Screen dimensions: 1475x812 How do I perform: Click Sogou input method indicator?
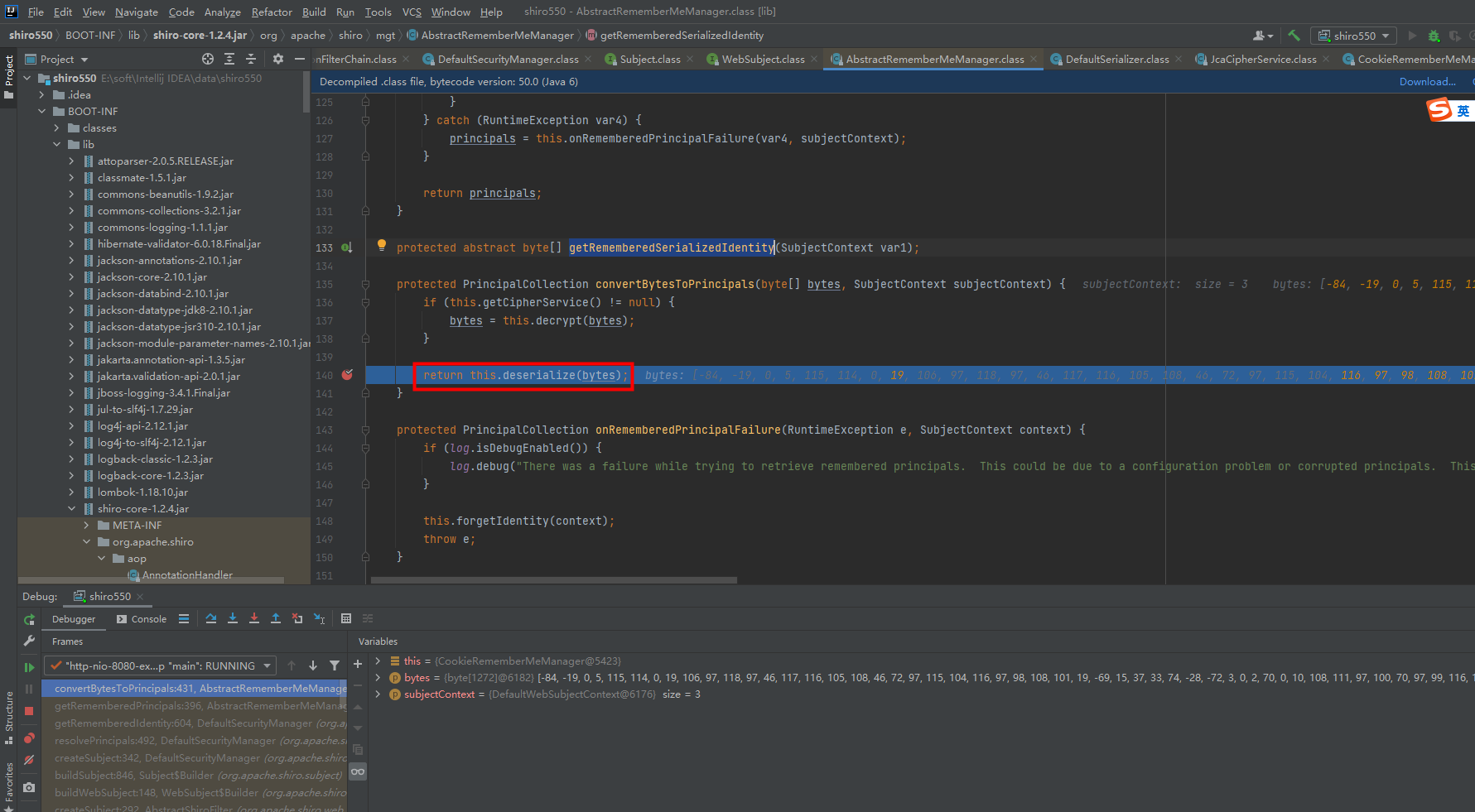pos(1449,110)
